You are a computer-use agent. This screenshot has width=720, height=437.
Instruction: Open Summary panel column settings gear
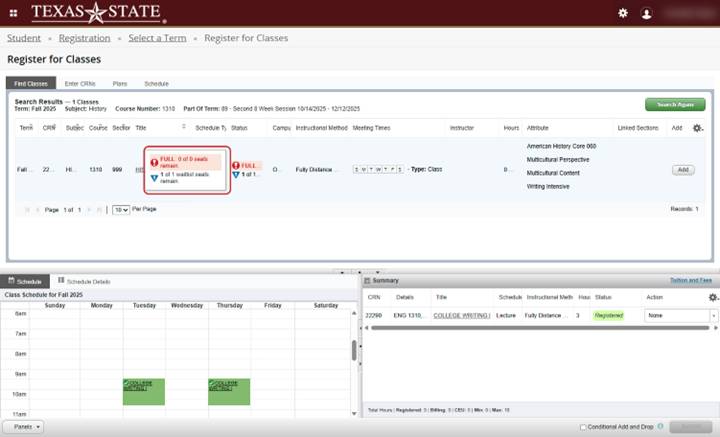tap(712, 297)
